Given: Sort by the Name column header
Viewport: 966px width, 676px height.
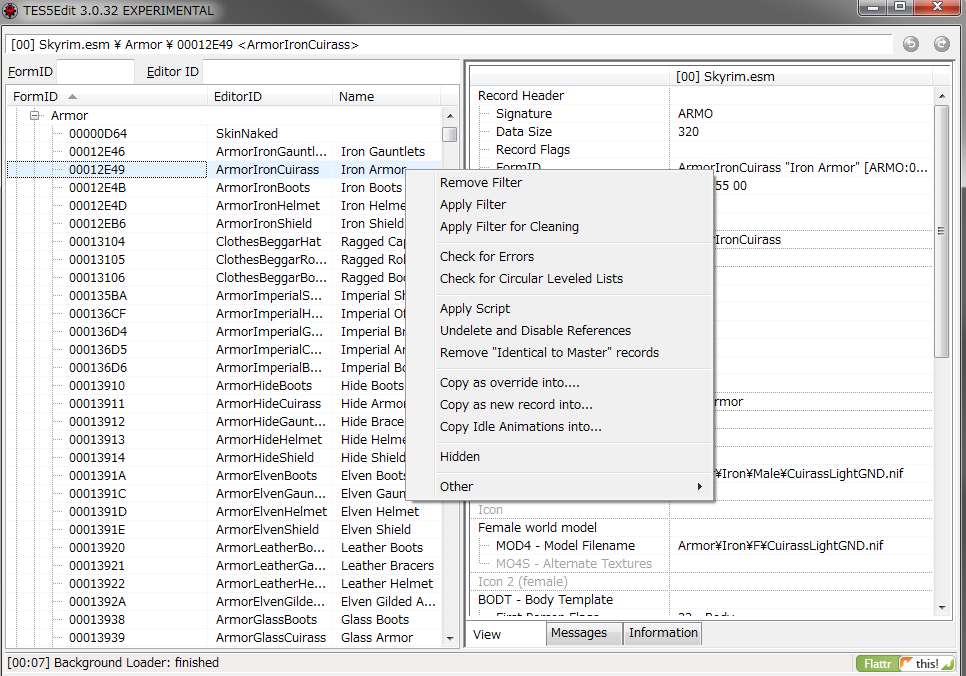Looking at the screenshot, I should [x=386, y=97].
